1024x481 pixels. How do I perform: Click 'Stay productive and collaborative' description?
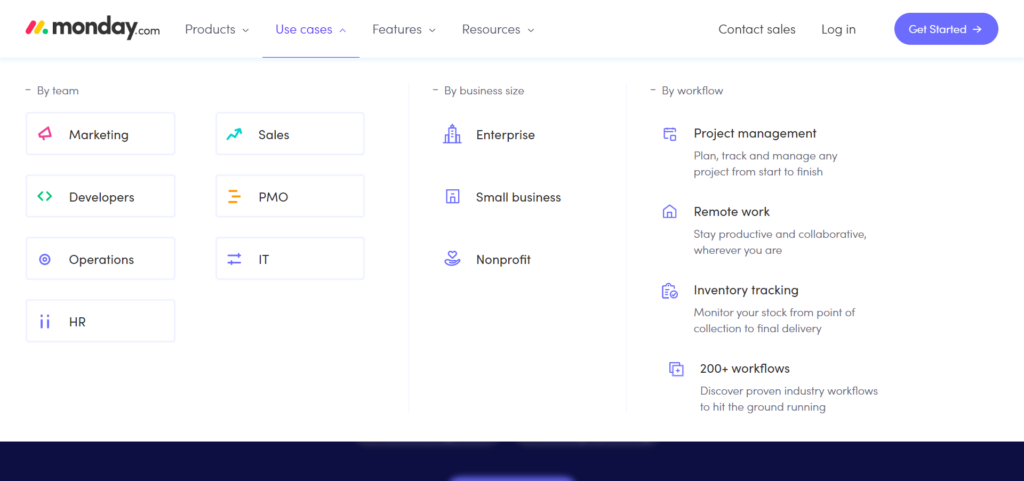click(x=780, y=242)
